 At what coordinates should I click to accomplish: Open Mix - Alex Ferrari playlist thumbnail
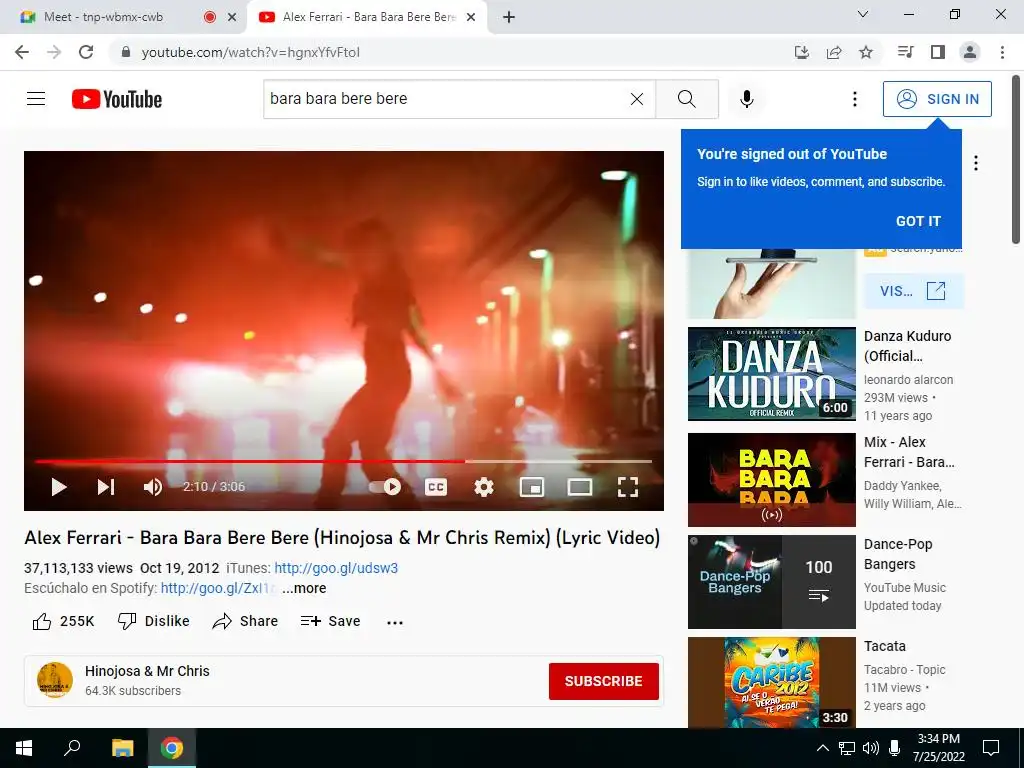tap(771, 479)
